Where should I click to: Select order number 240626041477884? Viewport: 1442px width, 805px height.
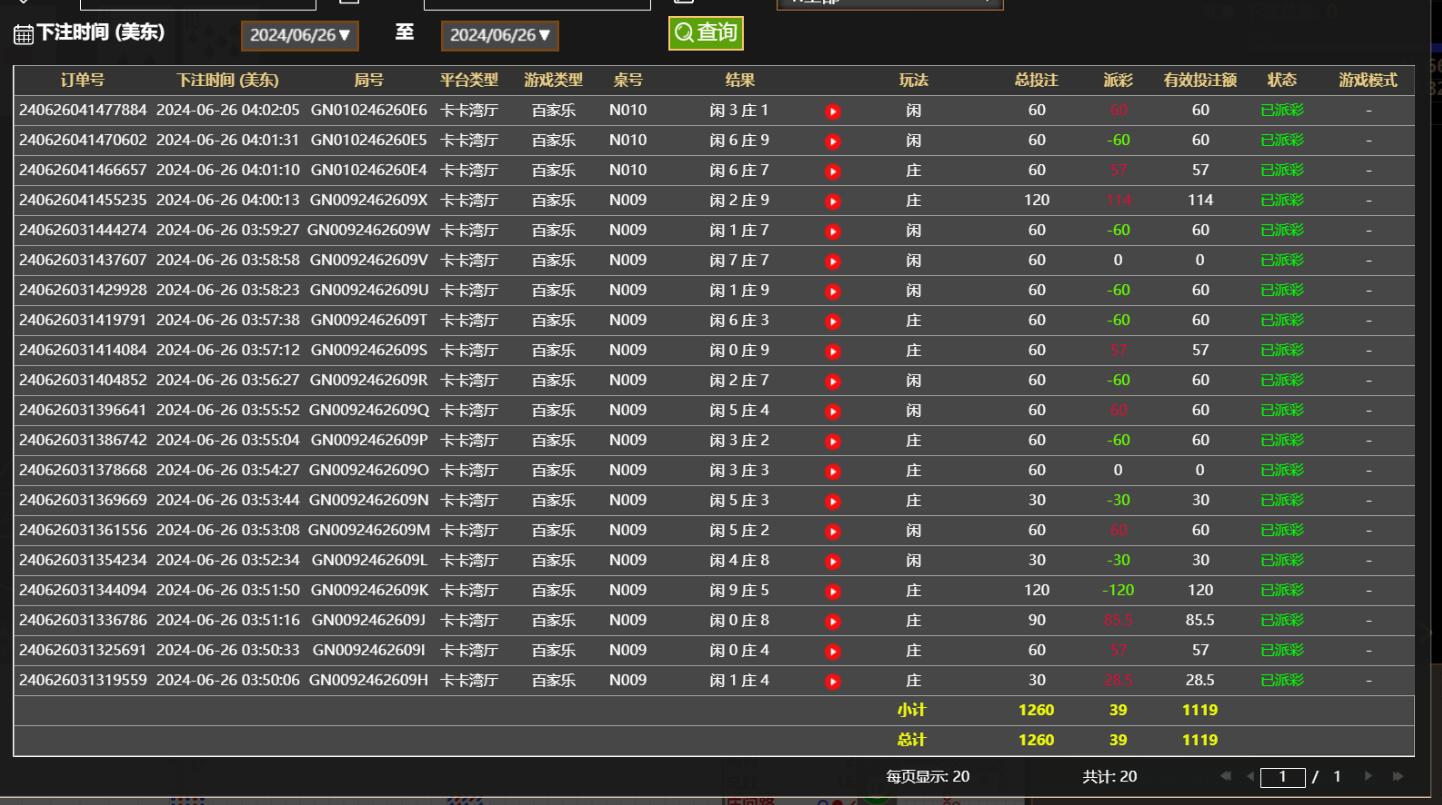point(83,110)
